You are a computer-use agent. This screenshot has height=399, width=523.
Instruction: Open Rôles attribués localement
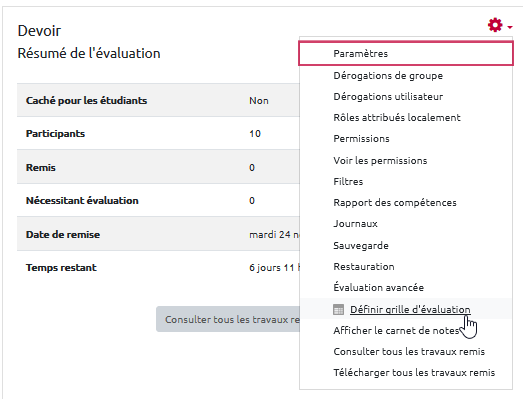coord(397,117)
